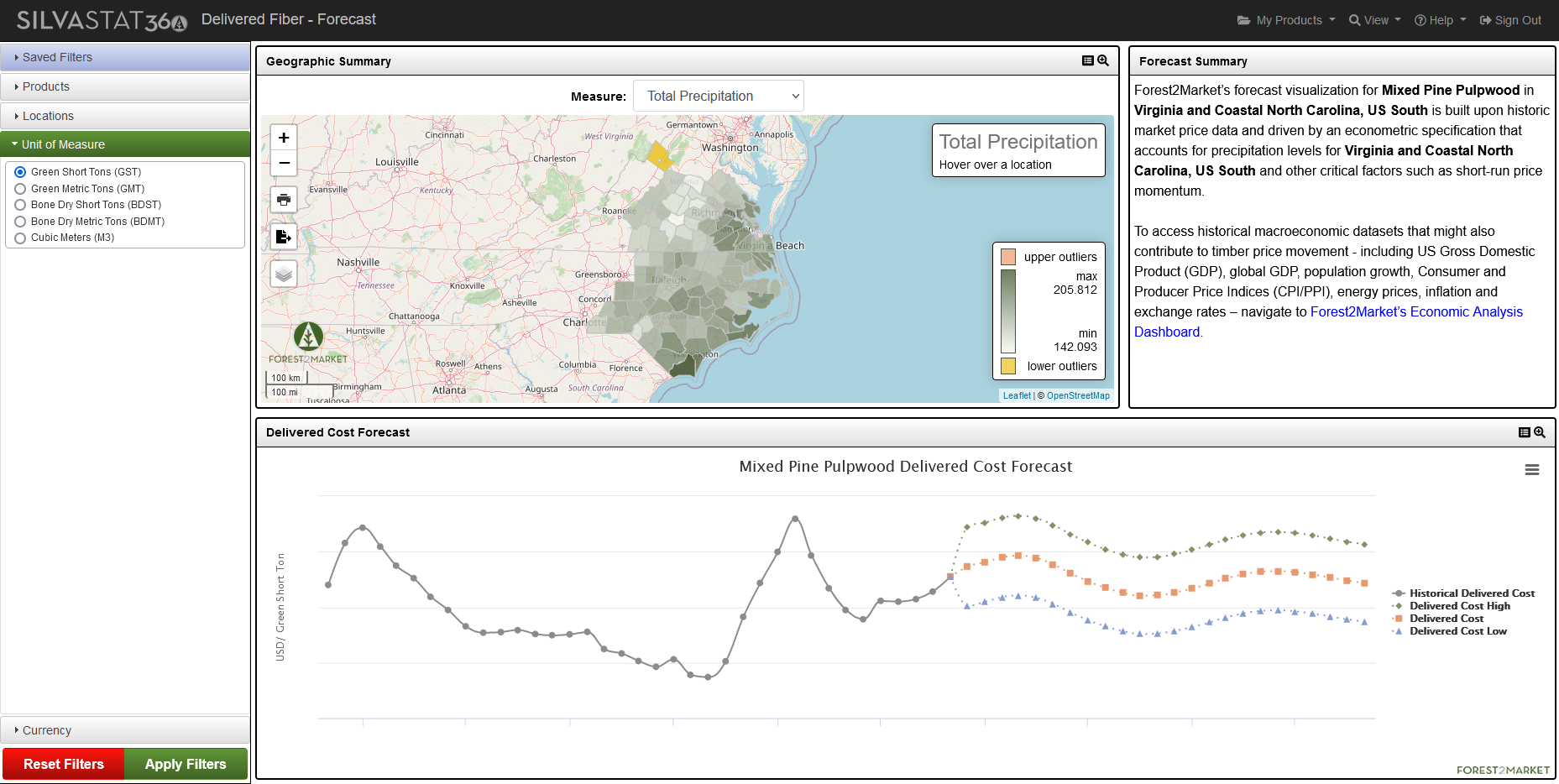Viewport: 1559px width, 784px height.
Task: Click the Mixed Pine Pulpwood chart title
Action: [905, 467]
